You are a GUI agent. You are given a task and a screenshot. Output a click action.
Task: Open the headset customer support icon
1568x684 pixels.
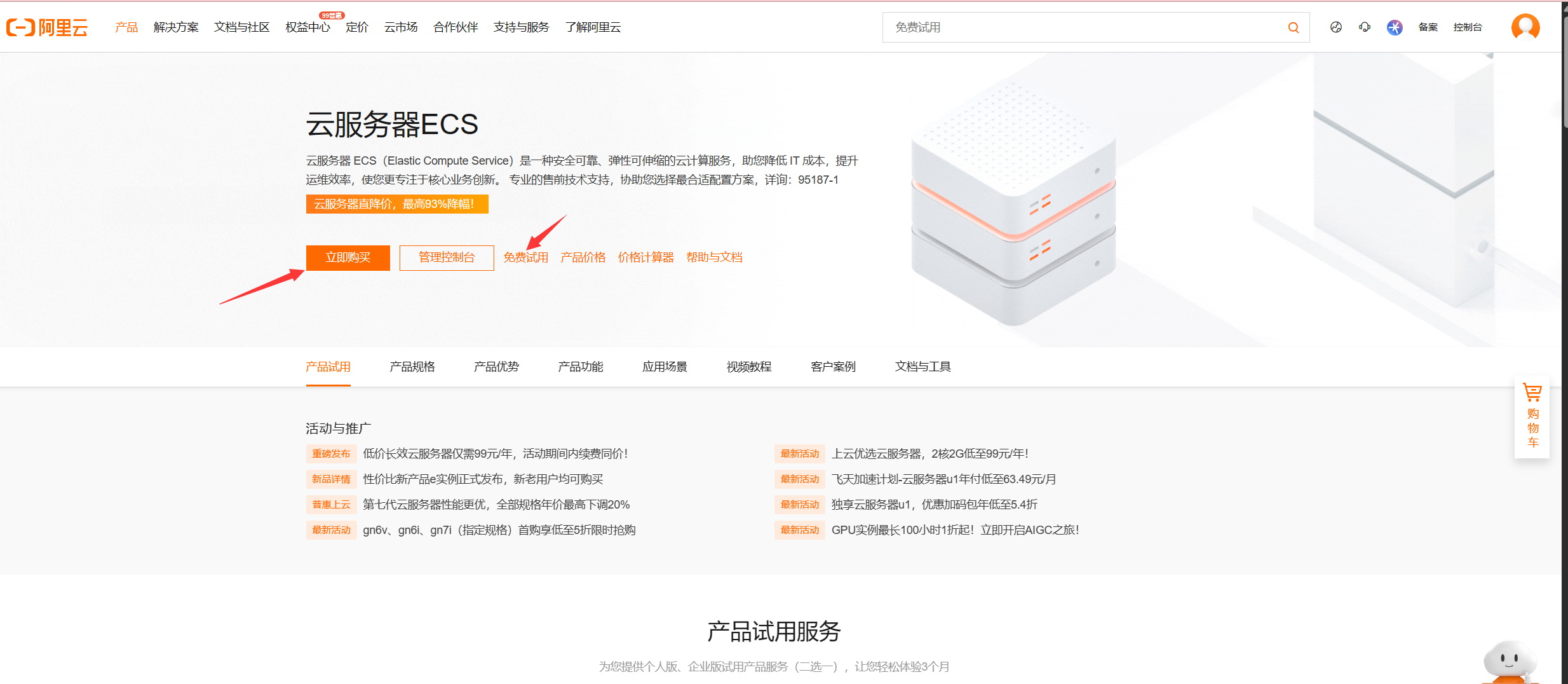click(1365, 27)
